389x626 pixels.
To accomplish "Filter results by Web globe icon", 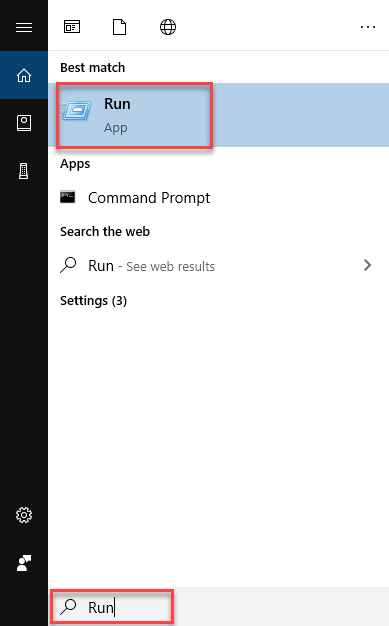I will pos(168,27).
